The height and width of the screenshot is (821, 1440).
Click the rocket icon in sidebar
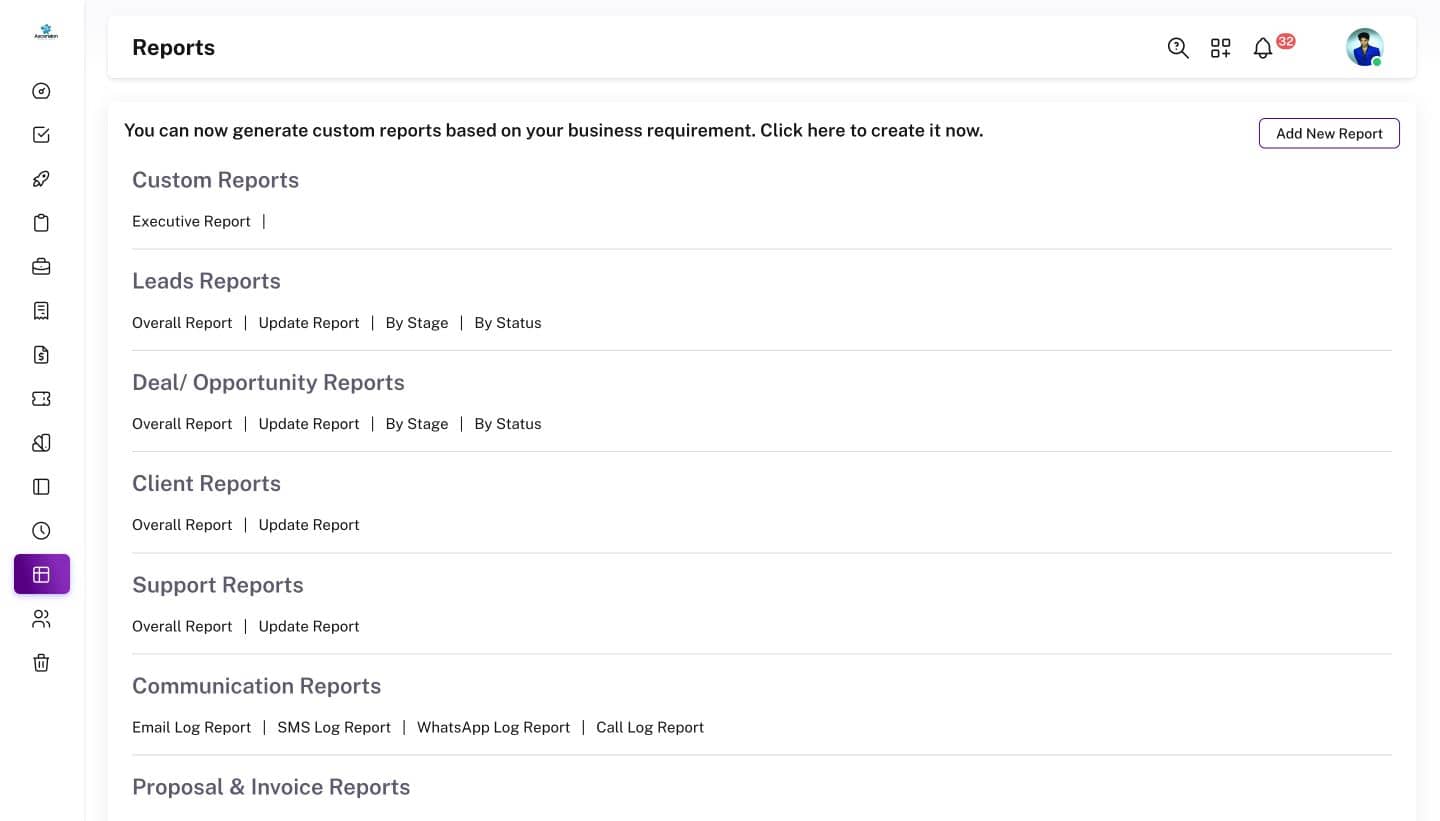coord(41,179)
